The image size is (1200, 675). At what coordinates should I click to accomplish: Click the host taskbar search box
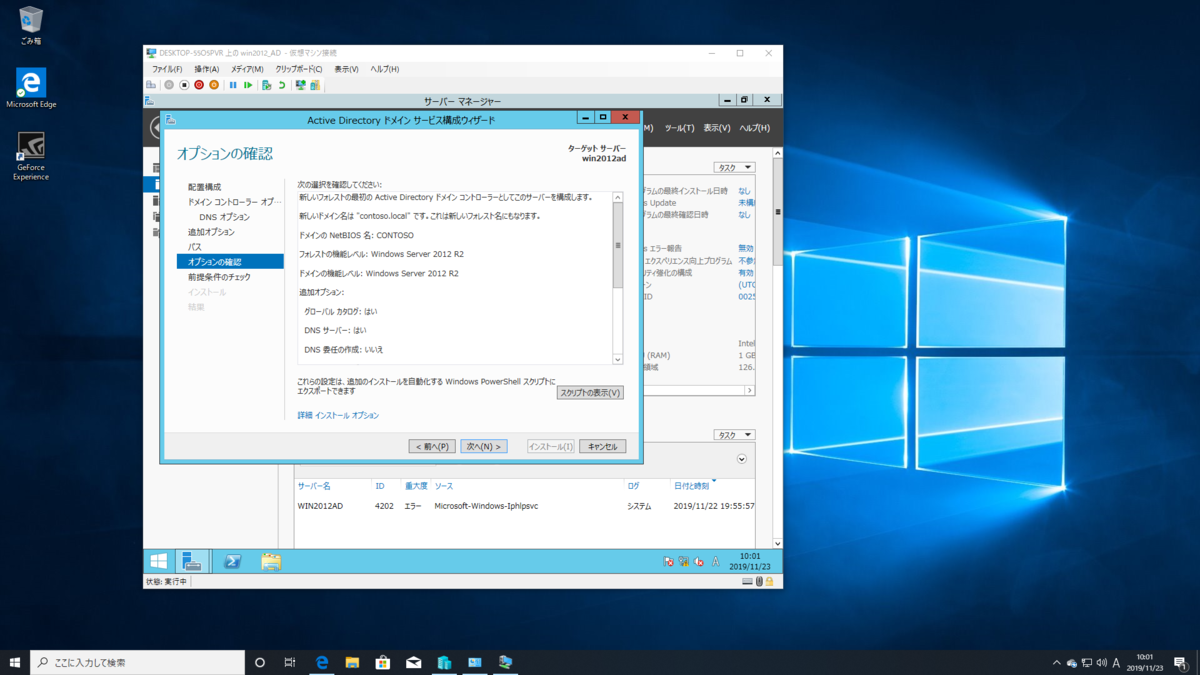[x=137, y=662]
